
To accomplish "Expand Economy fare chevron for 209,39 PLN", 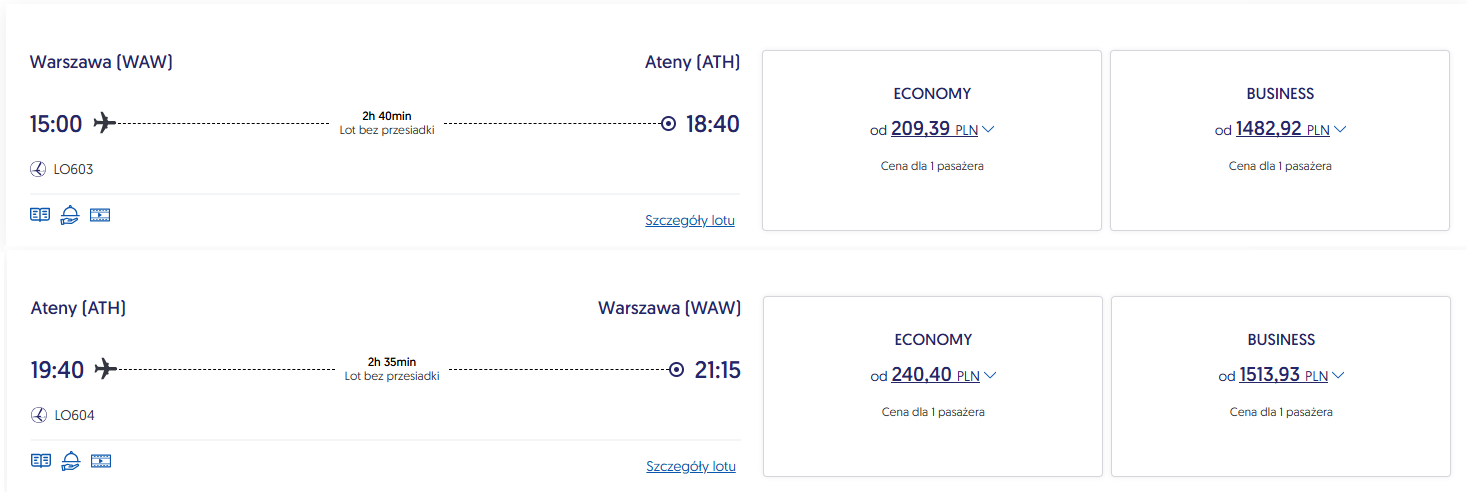I will [989, 129].
